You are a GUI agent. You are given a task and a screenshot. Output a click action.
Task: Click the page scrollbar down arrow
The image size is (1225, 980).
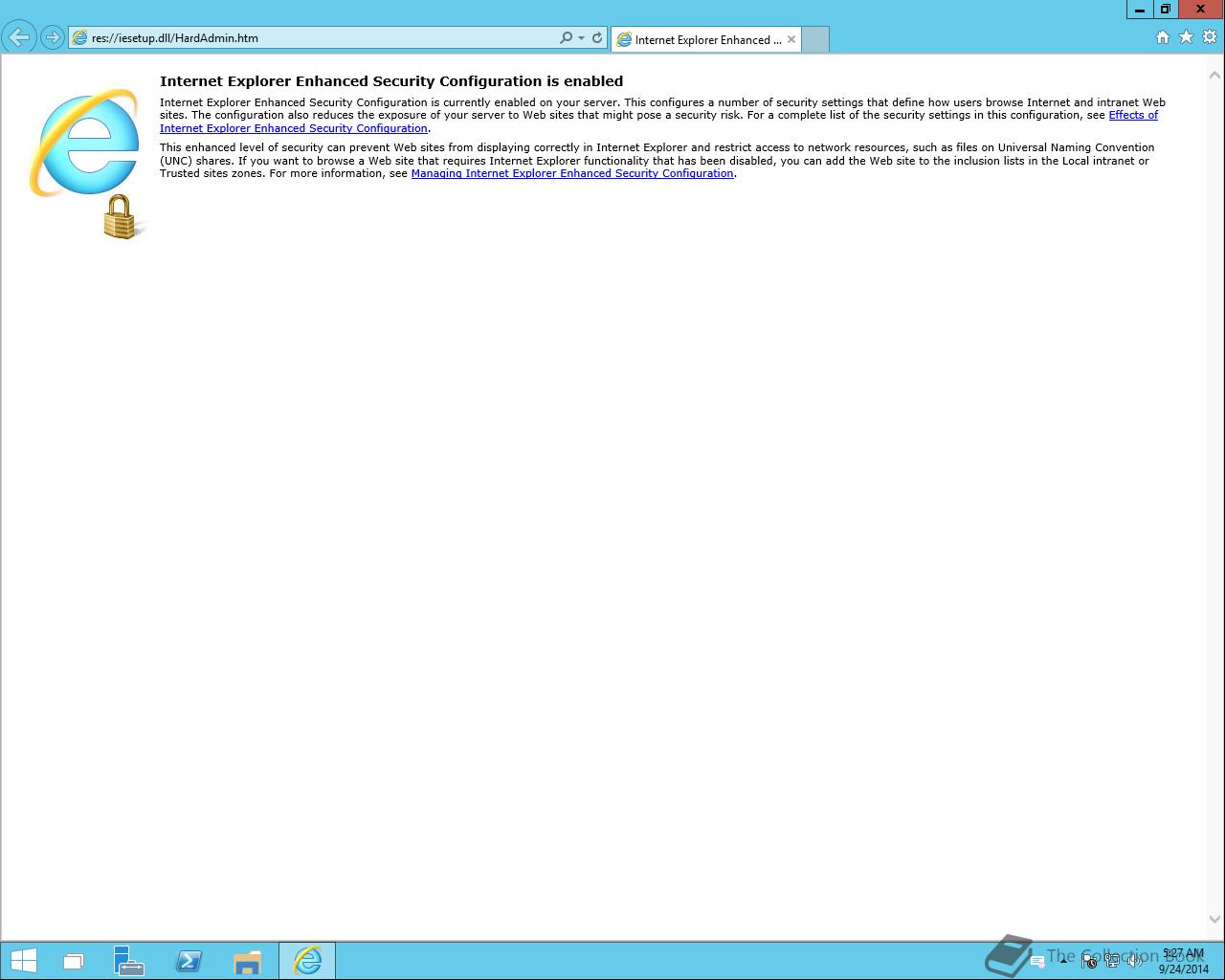pyautogui.click(x=1215, y=920)
